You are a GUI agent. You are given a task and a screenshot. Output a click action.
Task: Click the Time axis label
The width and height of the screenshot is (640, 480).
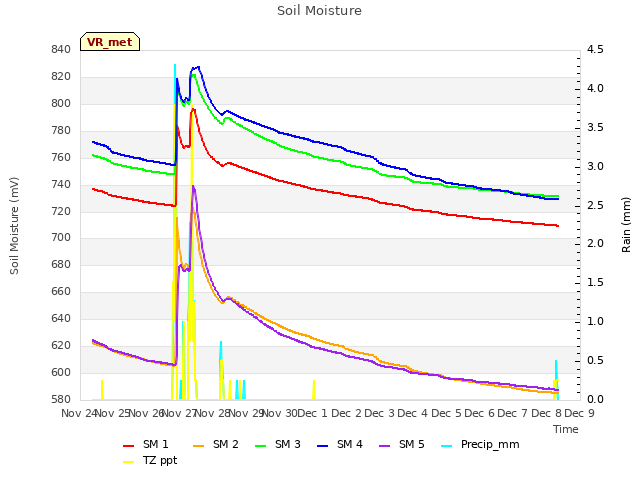coord(566,429)
